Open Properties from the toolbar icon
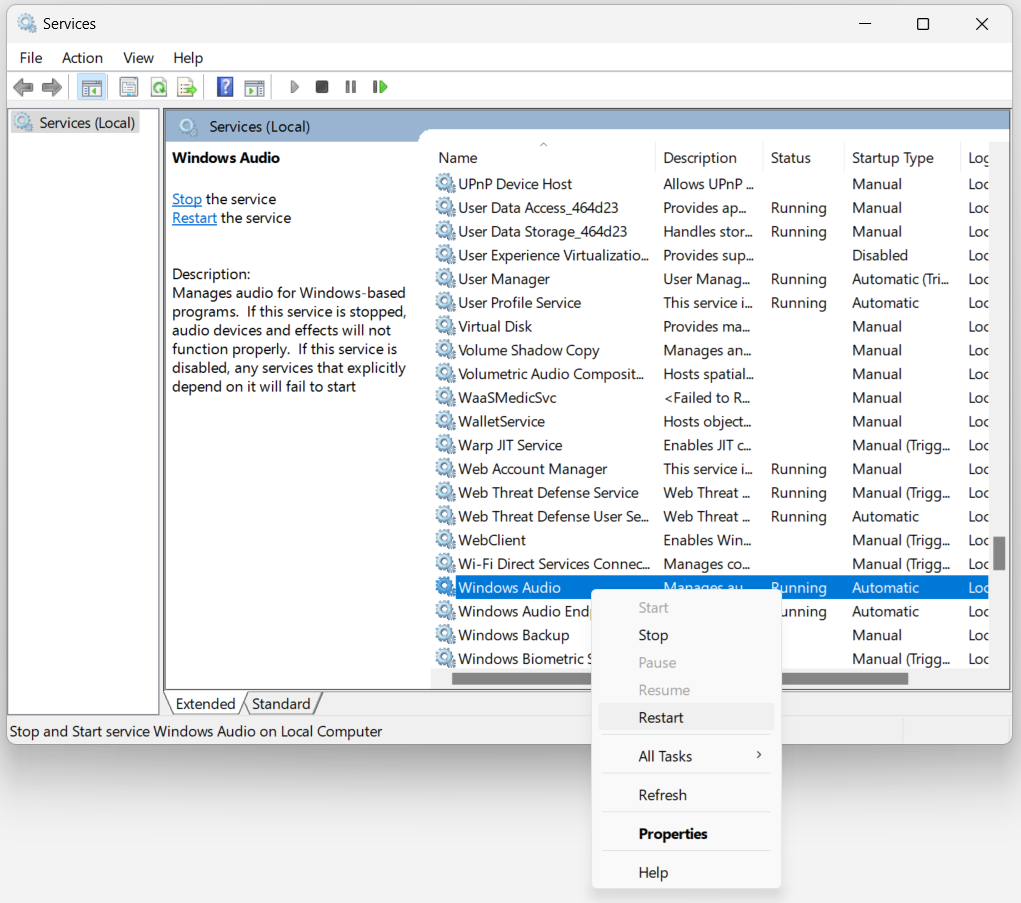The height and width of the screenshot is (903, 1021). coord(129,87)
